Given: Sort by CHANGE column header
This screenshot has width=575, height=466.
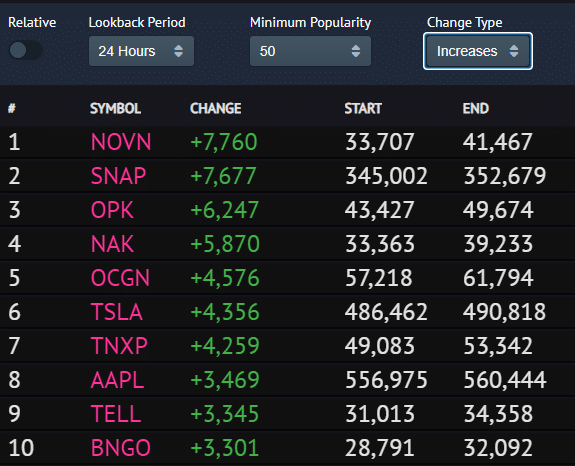Looking at the screenshot, I should (216, 109).
